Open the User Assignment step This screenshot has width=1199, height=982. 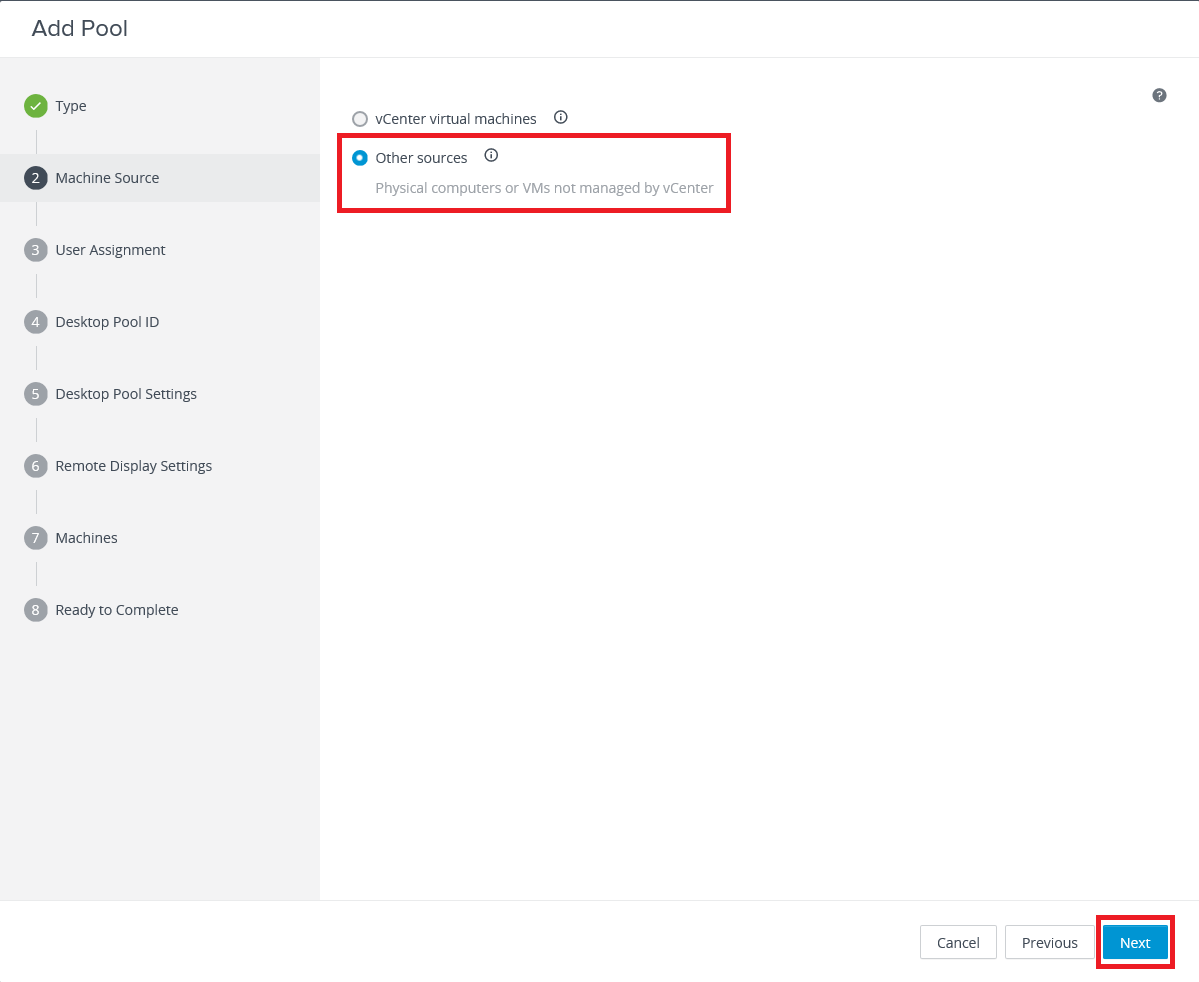click(x=110, y=250)
